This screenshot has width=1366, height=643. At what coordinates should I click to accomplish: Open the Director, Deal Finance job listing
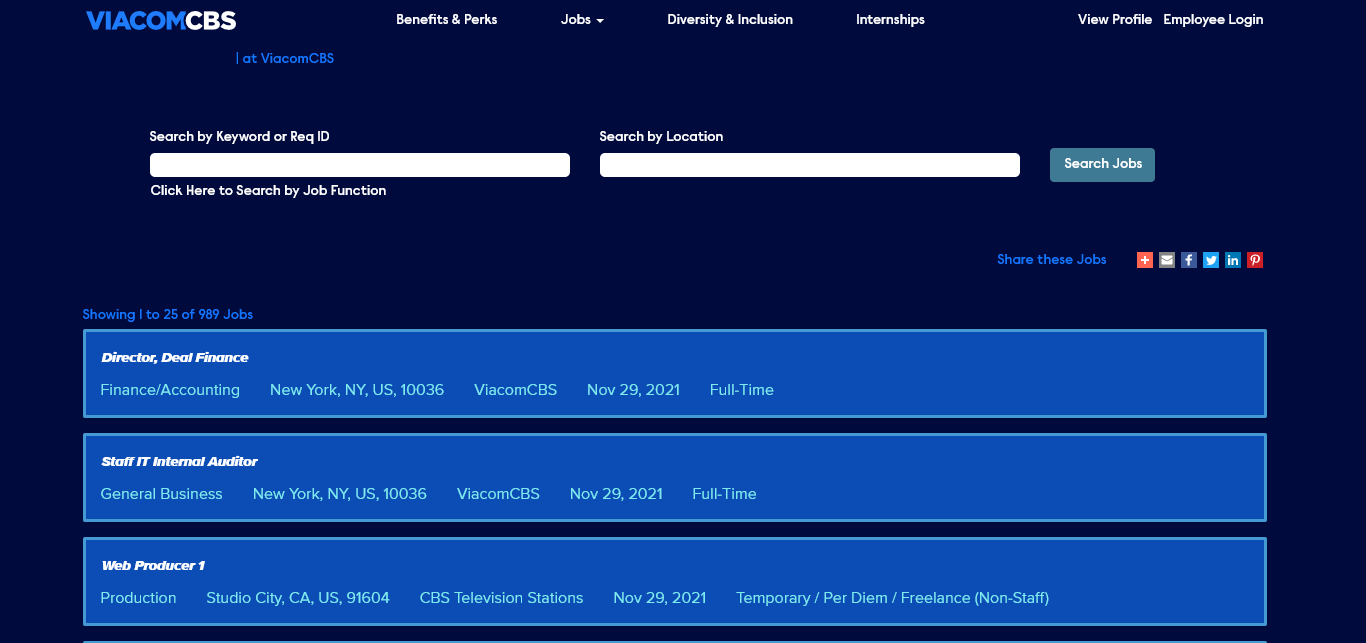[175, 358]
